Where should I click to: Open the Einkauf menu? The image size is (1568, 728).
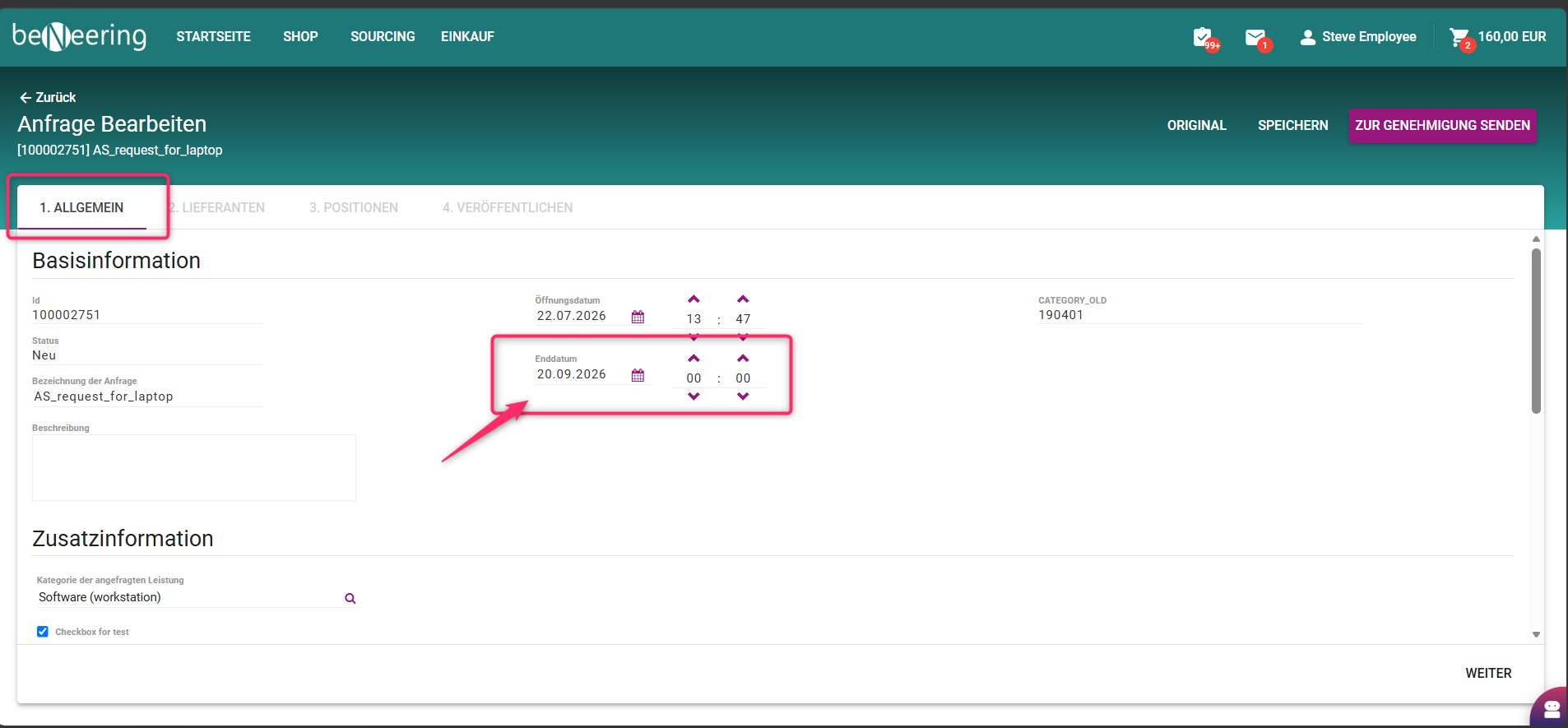pos(467,36)
